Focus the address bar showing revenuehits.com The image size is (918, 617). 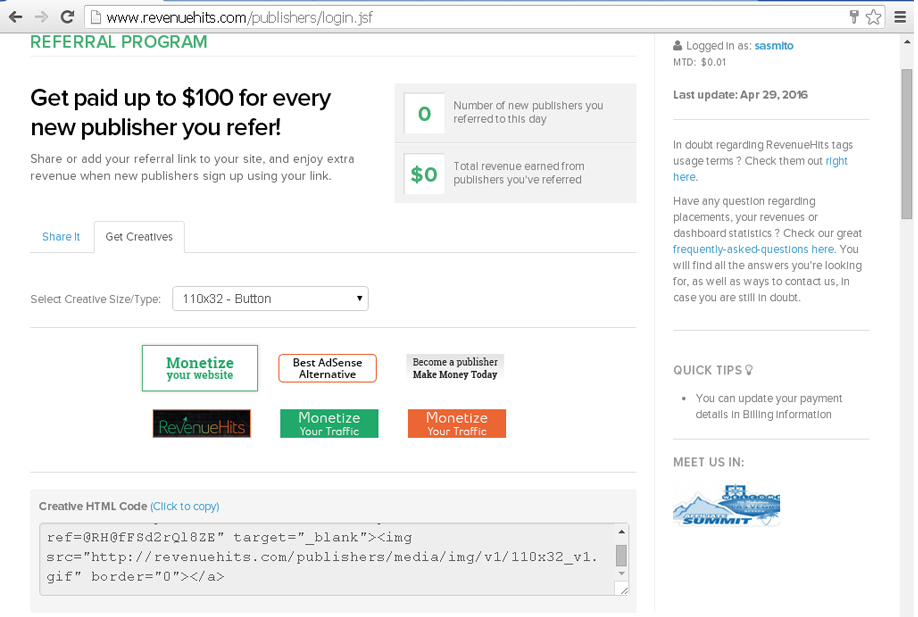click(x=468, y=18)
